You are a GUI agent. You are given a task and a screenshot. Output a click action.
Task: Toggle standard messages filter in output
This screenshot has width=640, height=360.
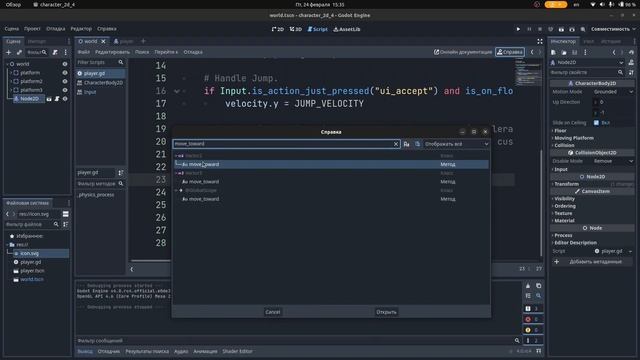(532, 309)
